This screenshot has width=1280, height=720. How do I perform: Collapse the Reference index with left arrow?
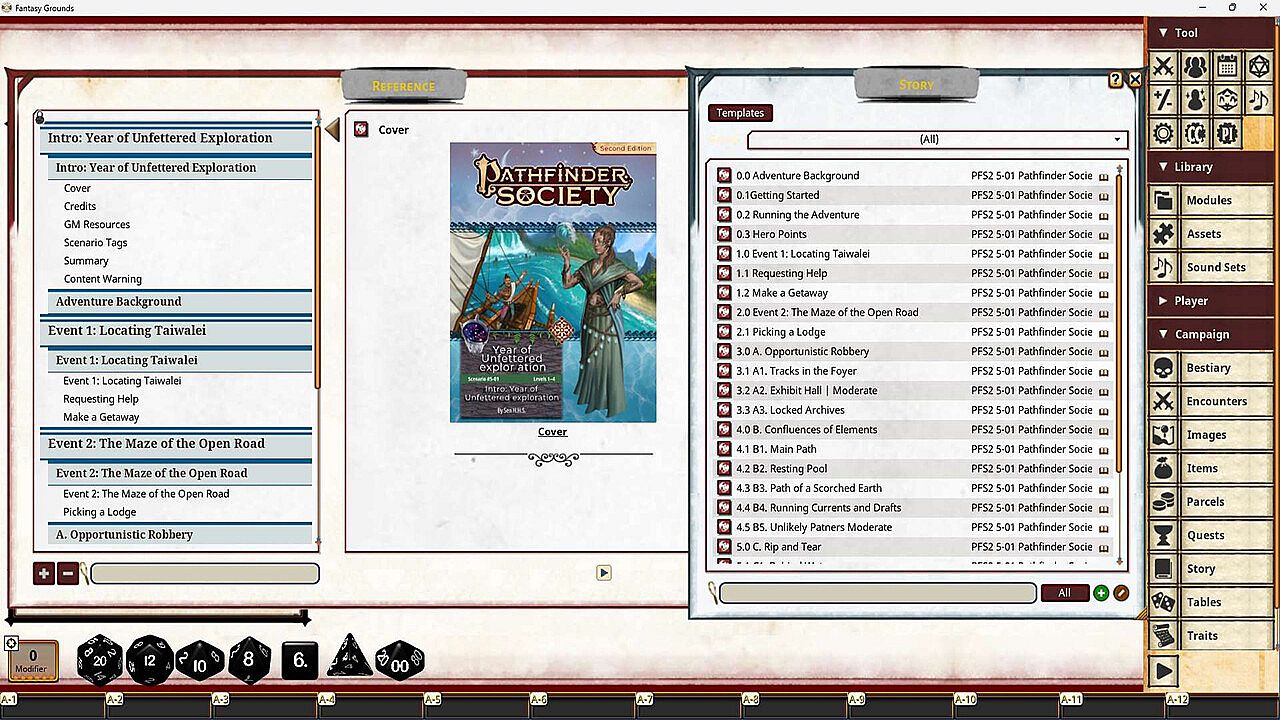coord(332,129)
